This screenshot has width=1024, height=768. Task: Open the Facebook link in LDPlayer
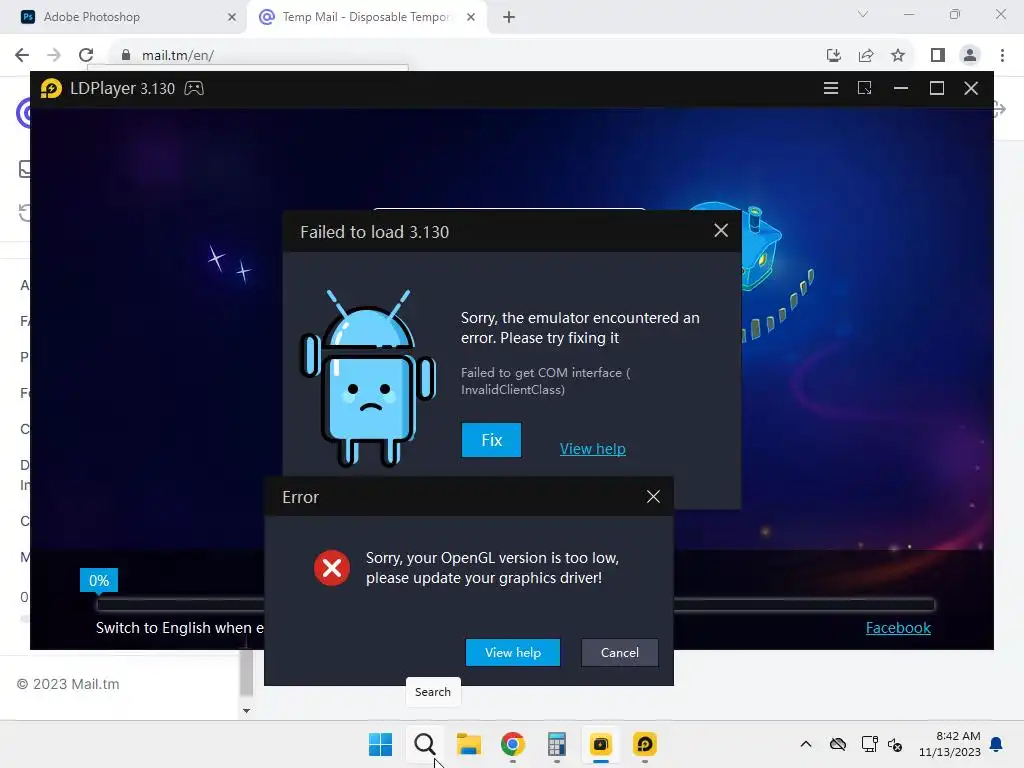click(898, 628)
